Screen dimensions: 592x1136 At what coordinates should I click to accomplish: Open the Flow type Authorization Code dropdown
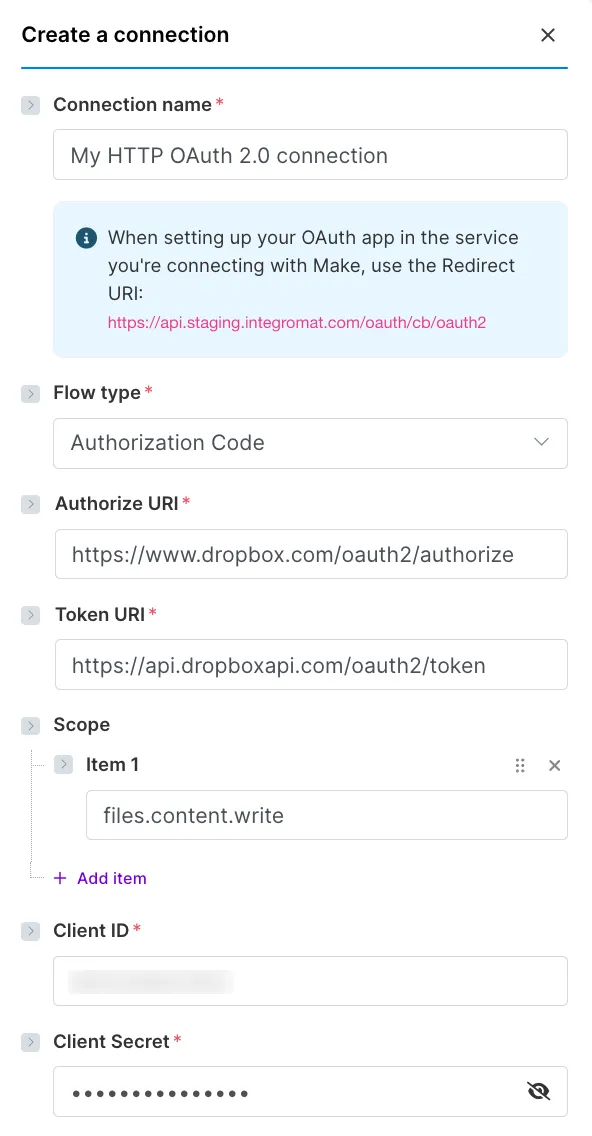click(310, 443)
